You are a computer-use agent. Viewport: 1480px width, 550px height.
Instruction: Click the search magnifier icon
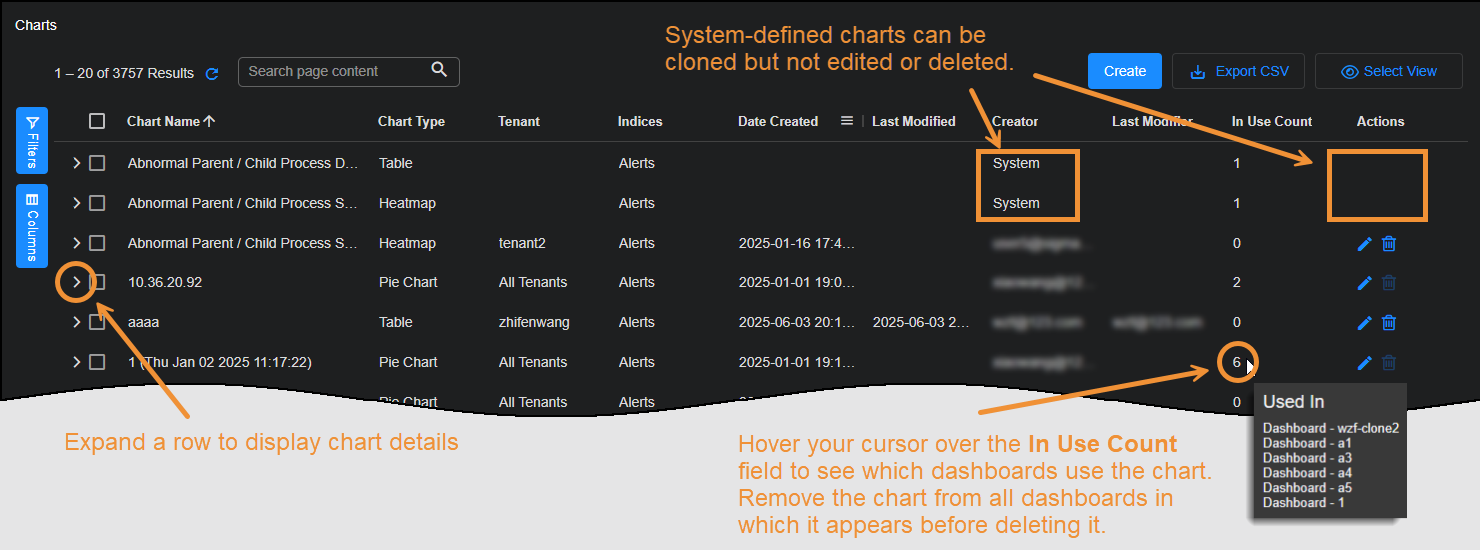click(x=439, y=70)
